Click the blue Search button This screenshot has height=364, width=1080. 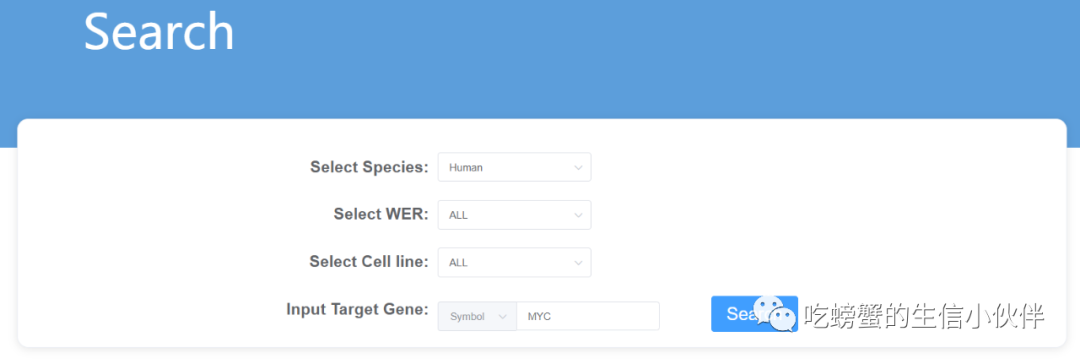pyautogui.click(x=754, y=314)
